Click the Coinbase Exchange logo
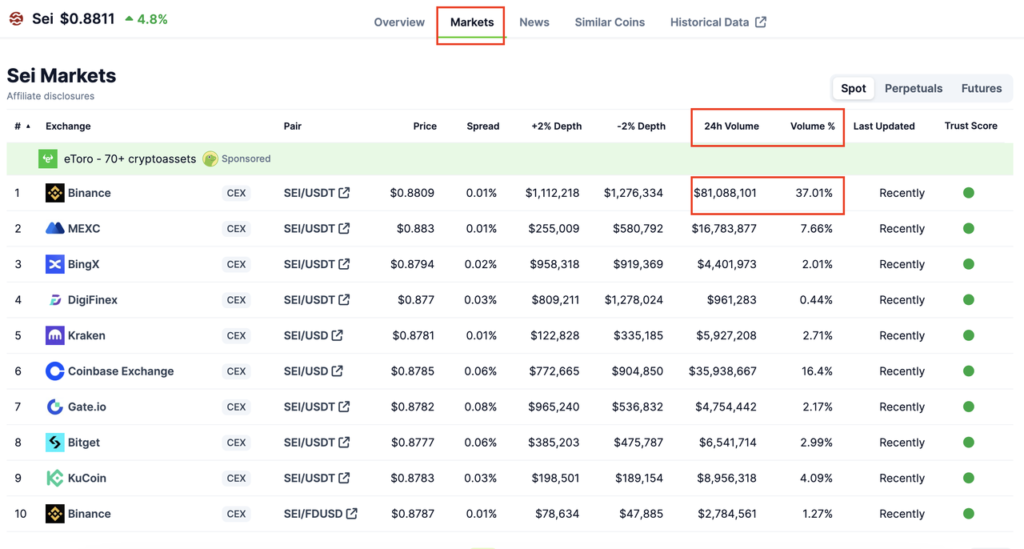The image size is (1024, 549). [x=55, y=371]
